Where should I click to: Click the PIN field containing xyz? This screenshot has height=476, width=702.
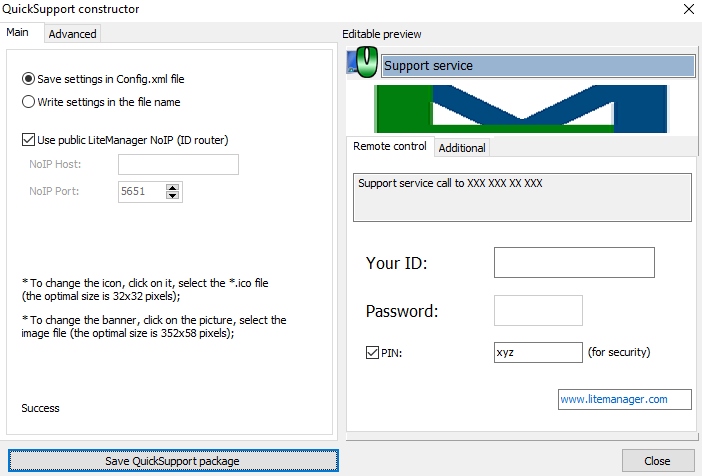click(x=538, y=352)
